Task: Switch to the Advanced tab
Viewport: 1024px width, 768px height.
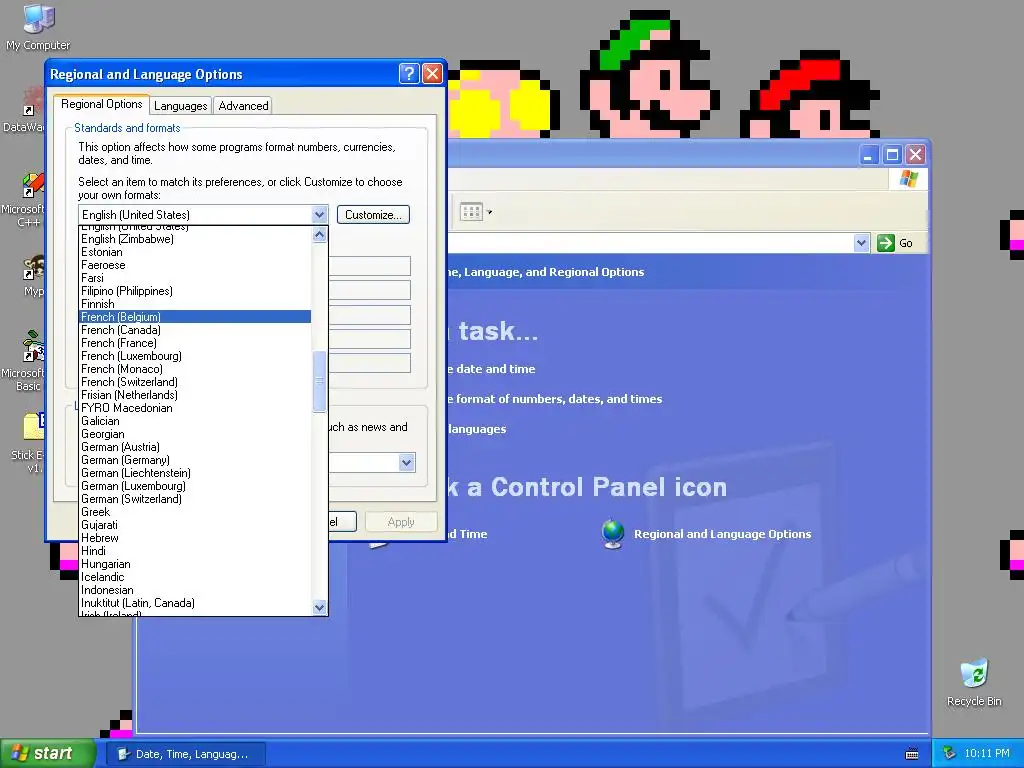Action: [243, 106]
